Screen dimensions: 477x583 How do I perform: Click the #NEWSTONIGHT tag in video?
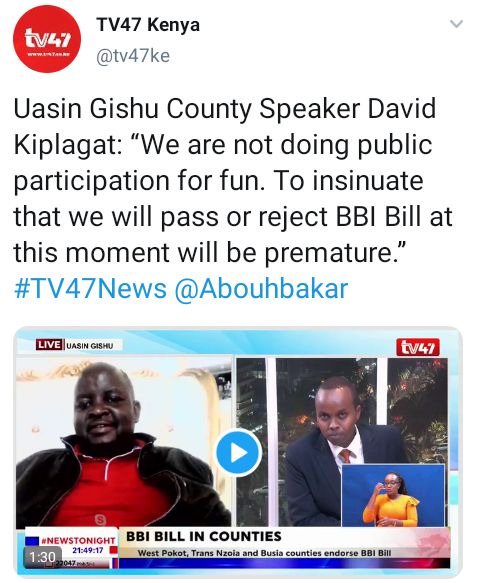pyautogui.click(x=78, y=540)
